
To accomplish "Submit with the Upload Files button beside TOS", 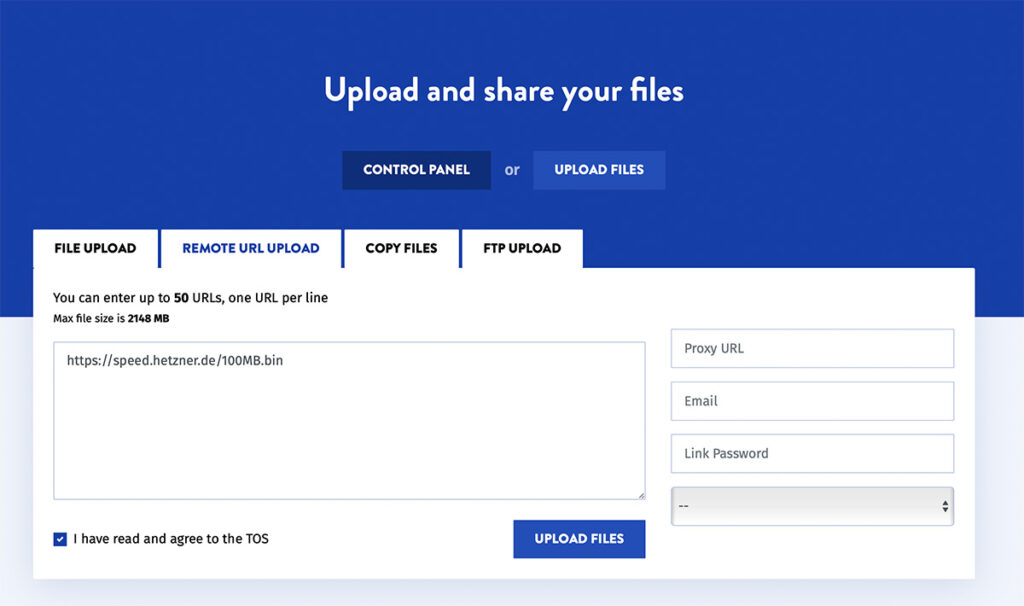I will [579, 539].
